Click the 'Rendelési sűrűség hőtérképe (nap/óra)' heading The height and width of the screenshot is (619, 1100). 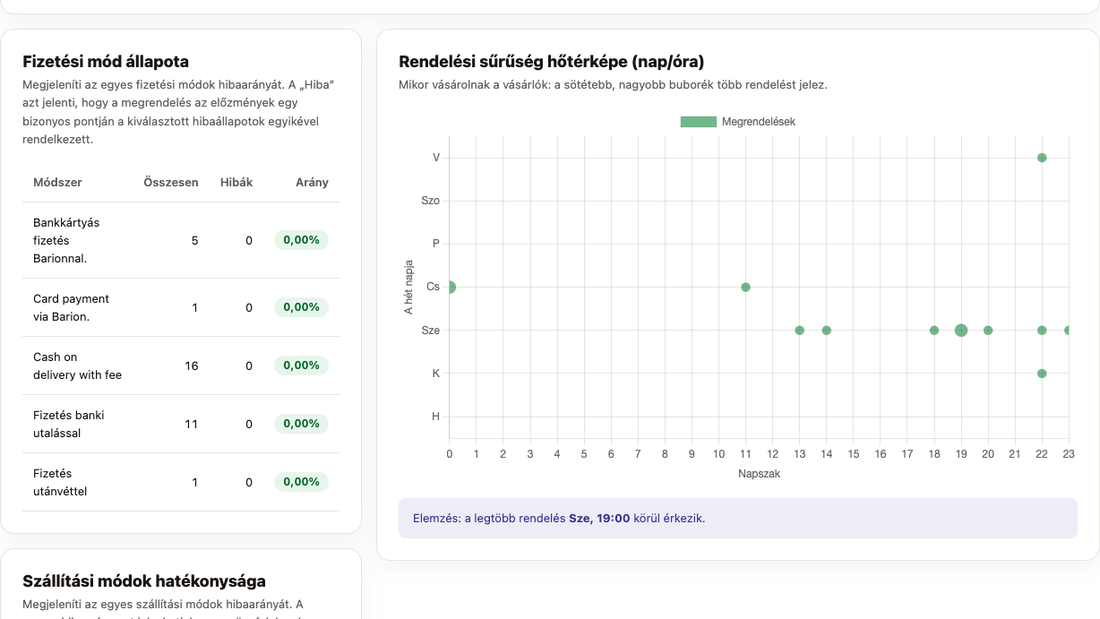point(551,62)
